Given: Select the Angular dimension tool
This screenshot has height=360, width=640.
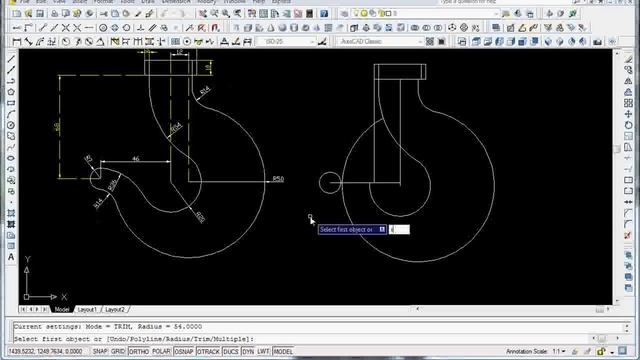Looking at the screenshot, I should (x=100, y=42).
